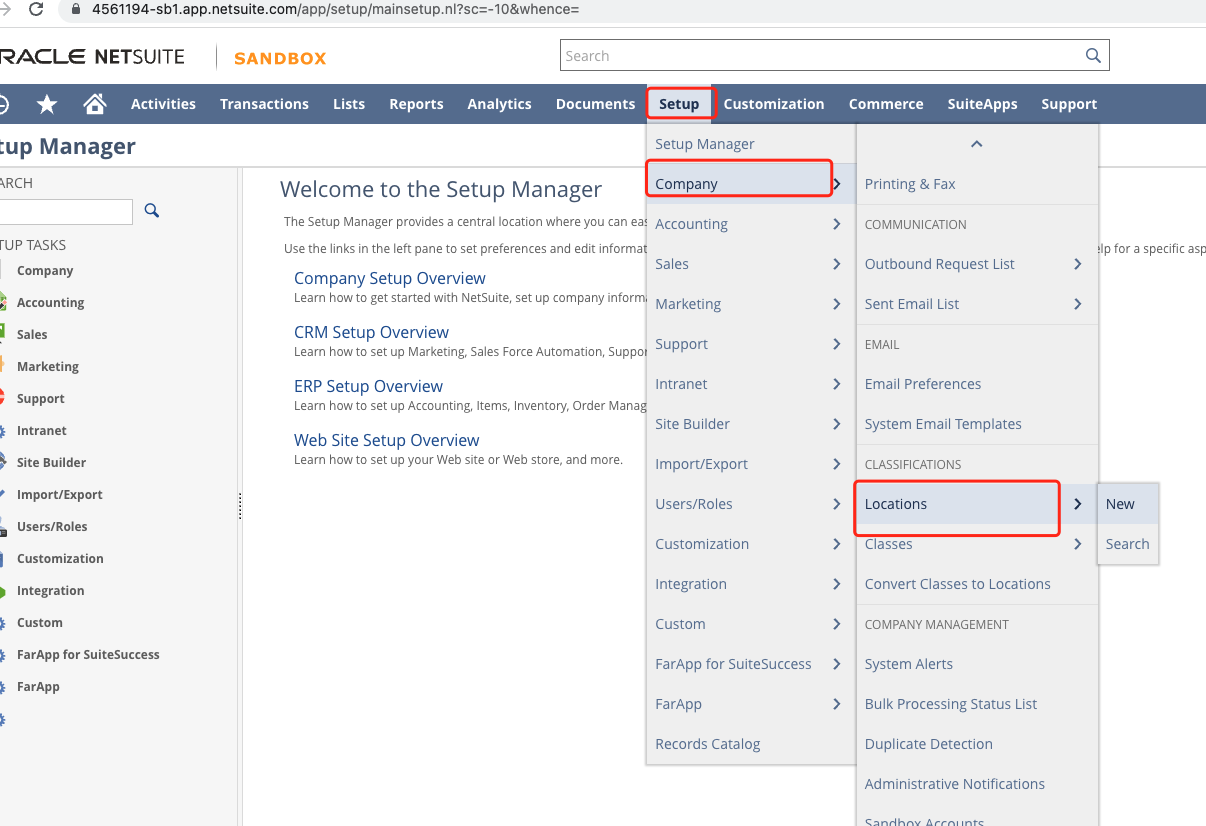
Task: Open the Support menu in nav bar
Action: point(1069,104)
